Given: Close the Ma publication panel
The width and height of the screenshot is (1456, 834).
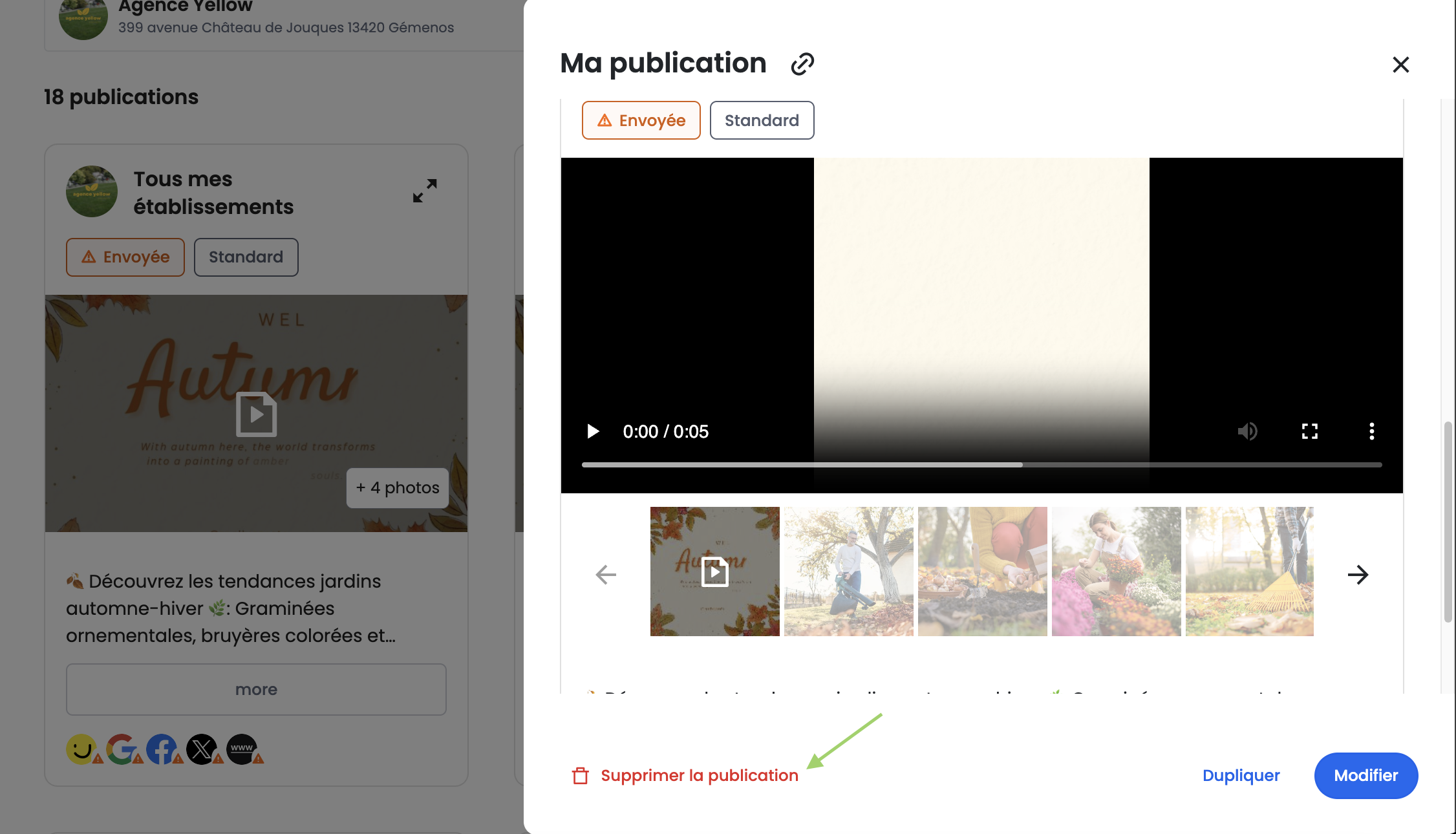Looking at the screenshot, I should point(1400,65).
